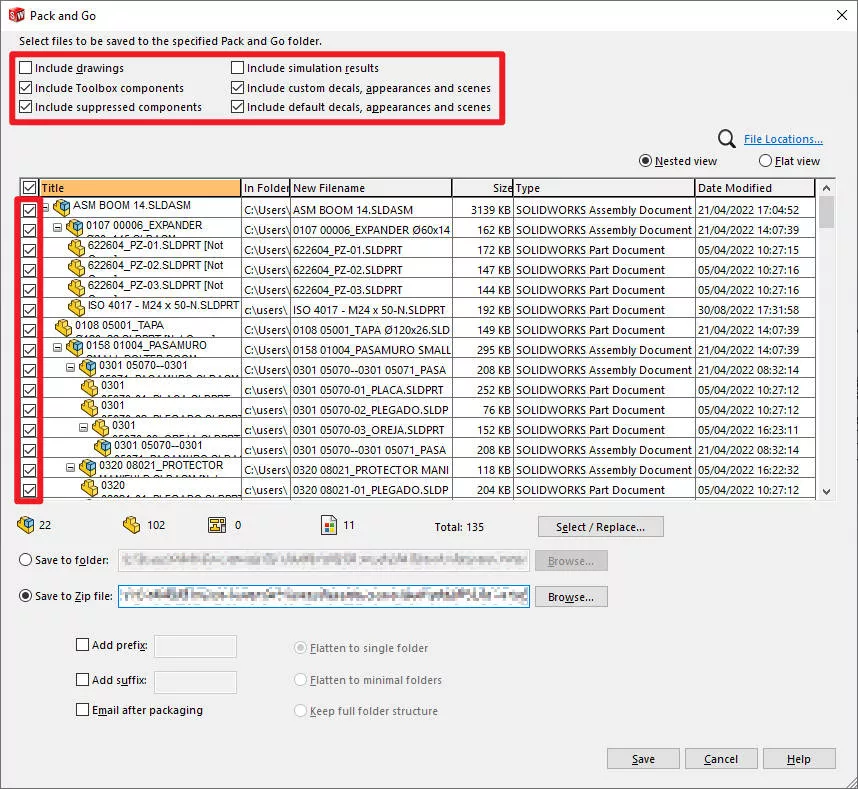Open the File Locations link
The height and width of the screenshot is (789, 858).
(783, 138)
